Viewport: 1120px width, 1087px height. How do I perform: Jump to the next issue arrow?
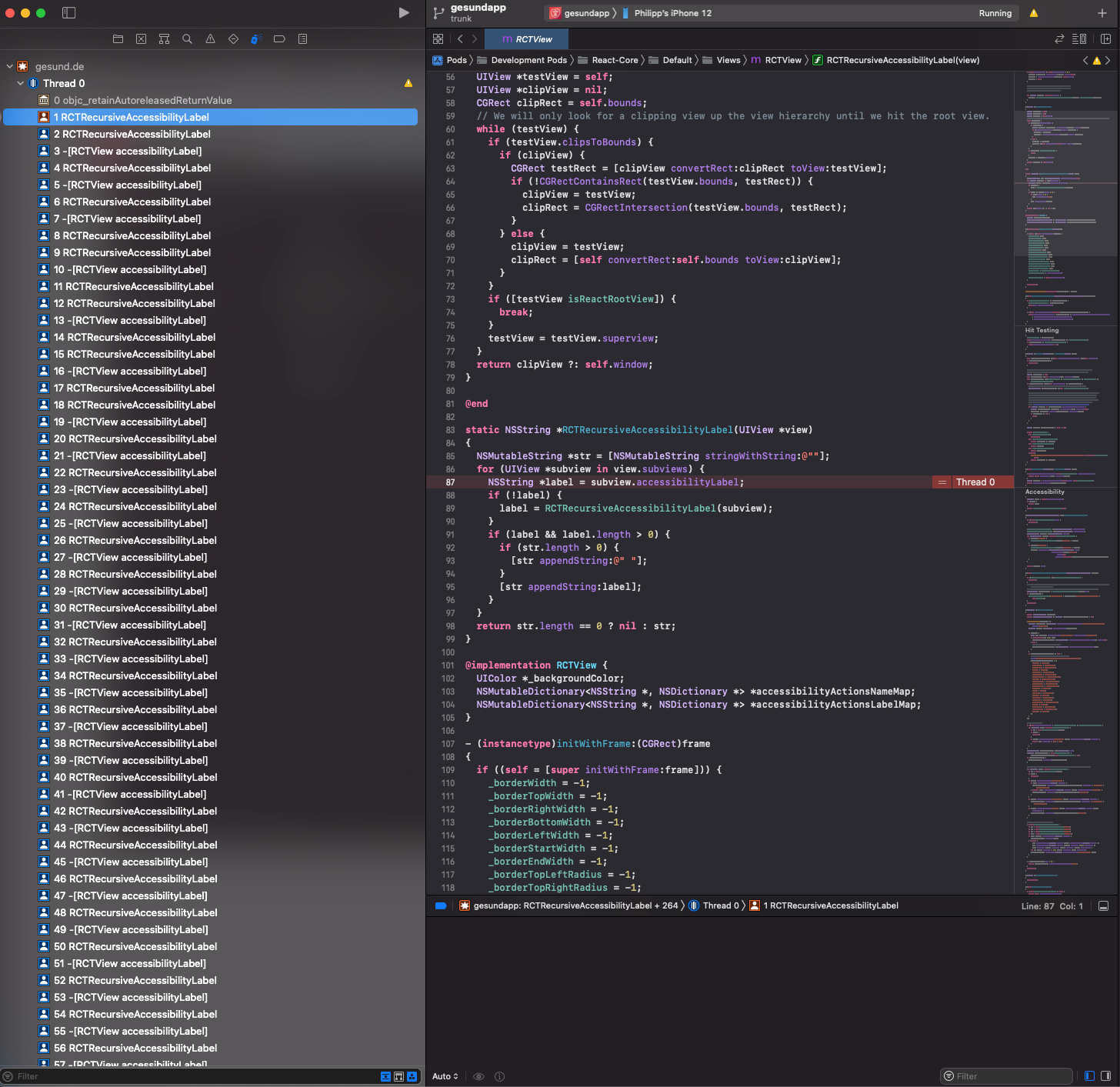tap(1108, 60)
